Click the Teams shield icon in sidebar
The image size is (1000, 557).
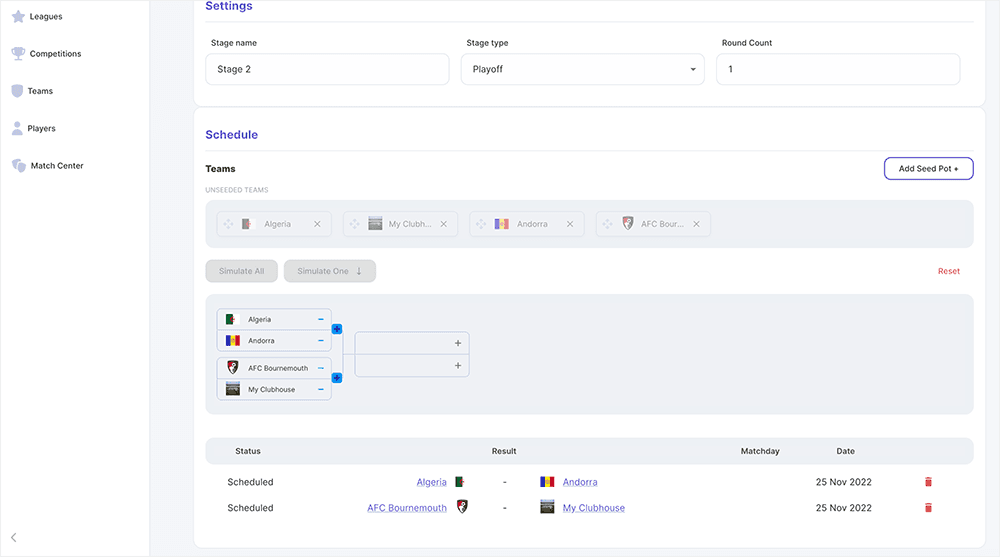pos(18,91)
